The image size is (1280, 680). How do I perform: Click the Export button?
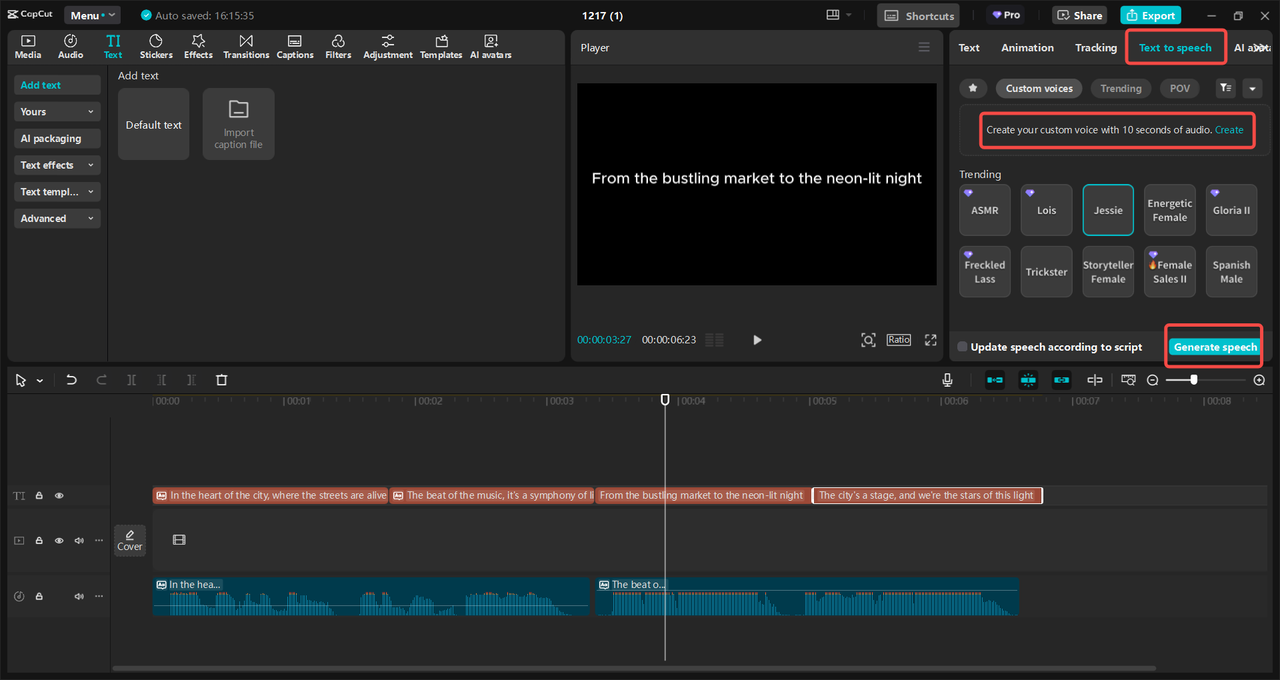point(1150,15)
